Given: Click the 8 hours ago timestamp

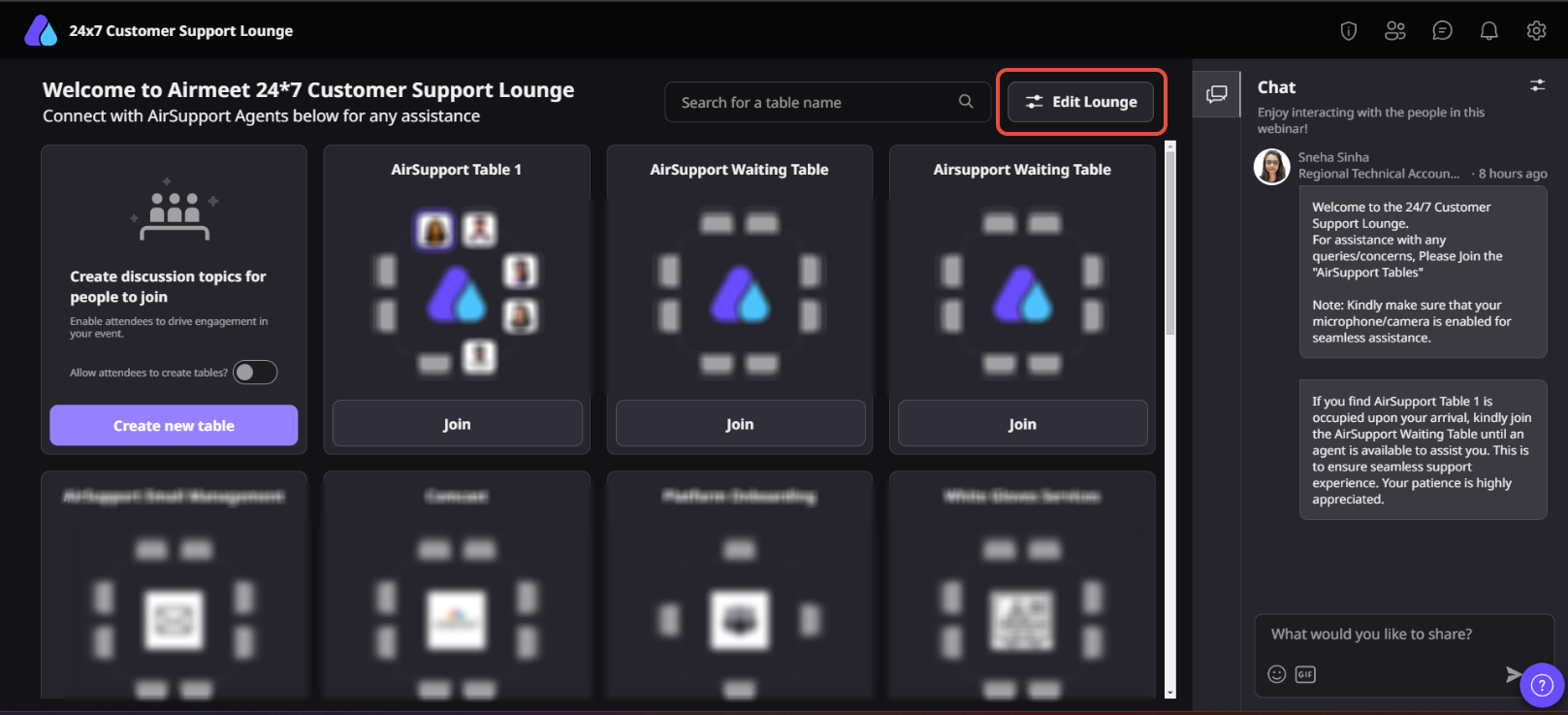Looking at the screenshot, I should pos(1513,174).
